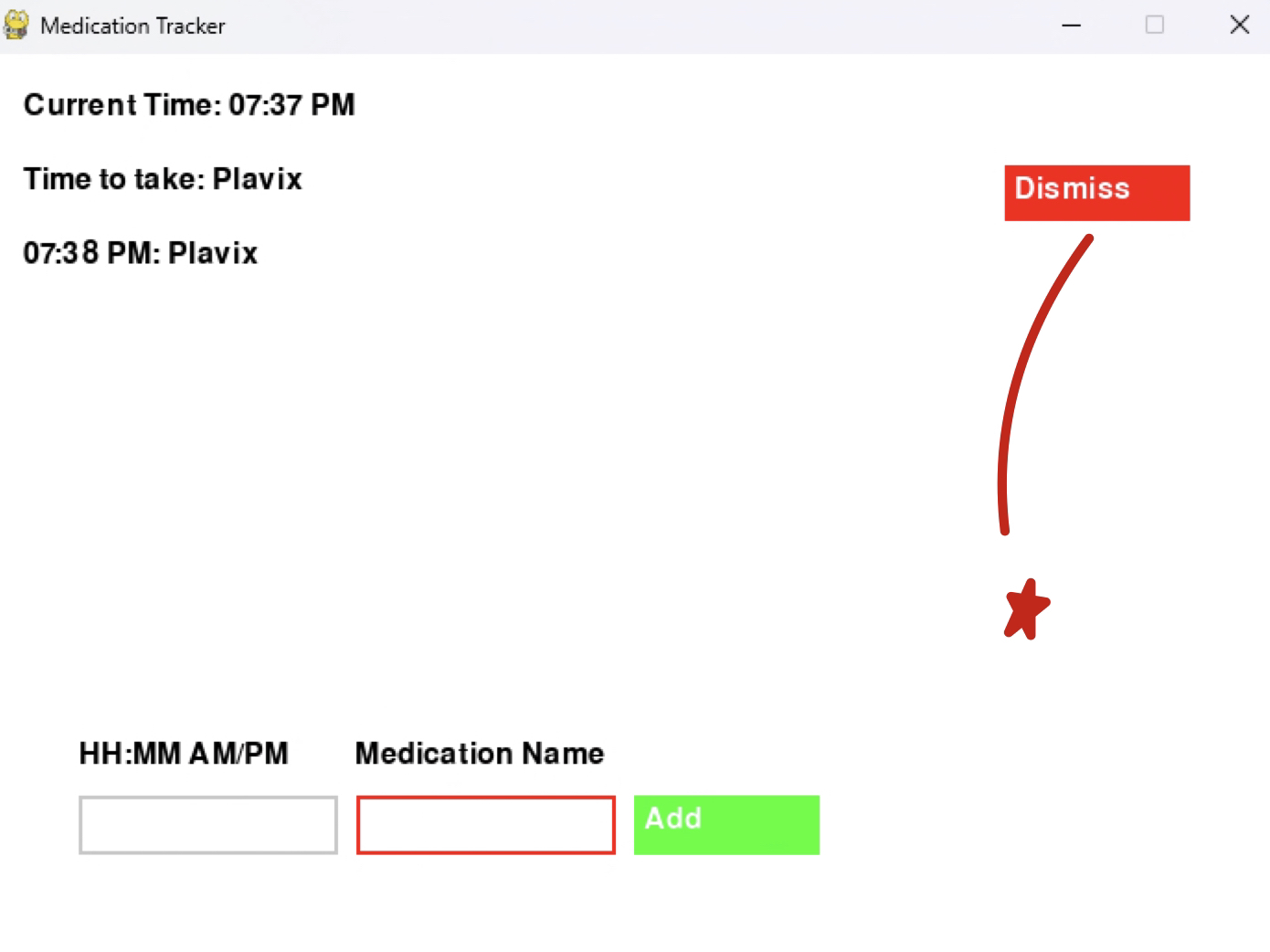Image resolution: width=1270 pixels, height=952 pixels.
Task: Click the '07:38 PM' time in schedule list
Action: [88, 253]
